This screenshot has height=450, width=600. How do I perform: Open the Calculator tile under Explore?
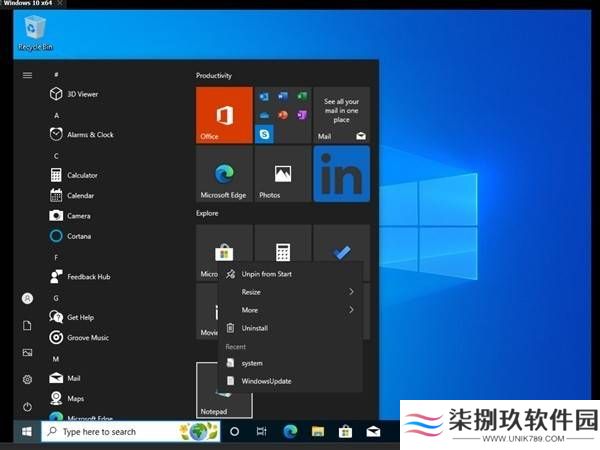283,243
